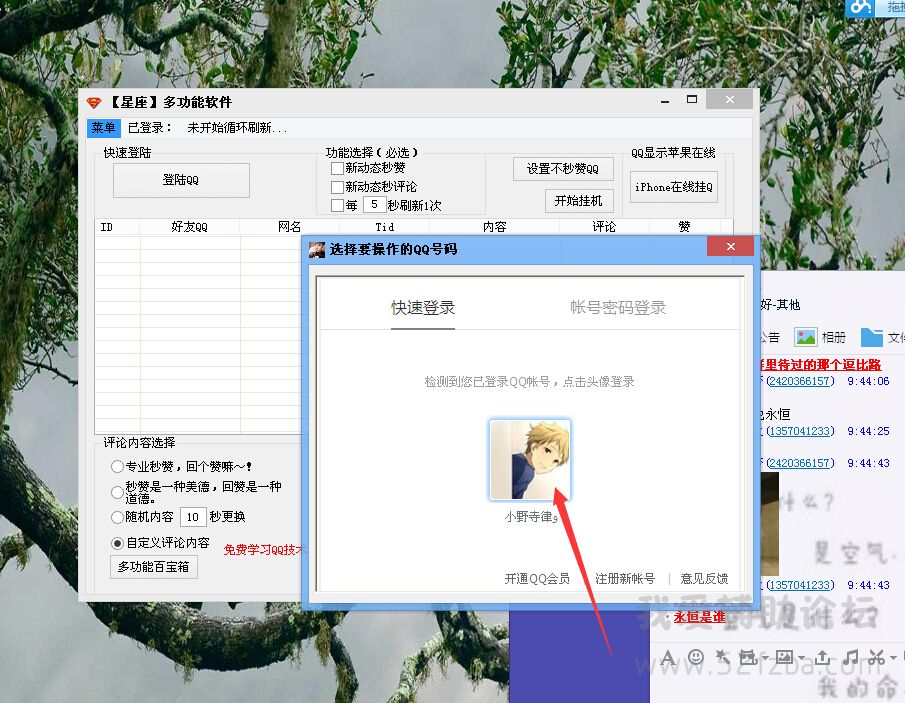The image size is (905, 703).
Task: Select the 秒赞是一种美德 radio option
Action: pyautogui.click(x=117, y=492)
